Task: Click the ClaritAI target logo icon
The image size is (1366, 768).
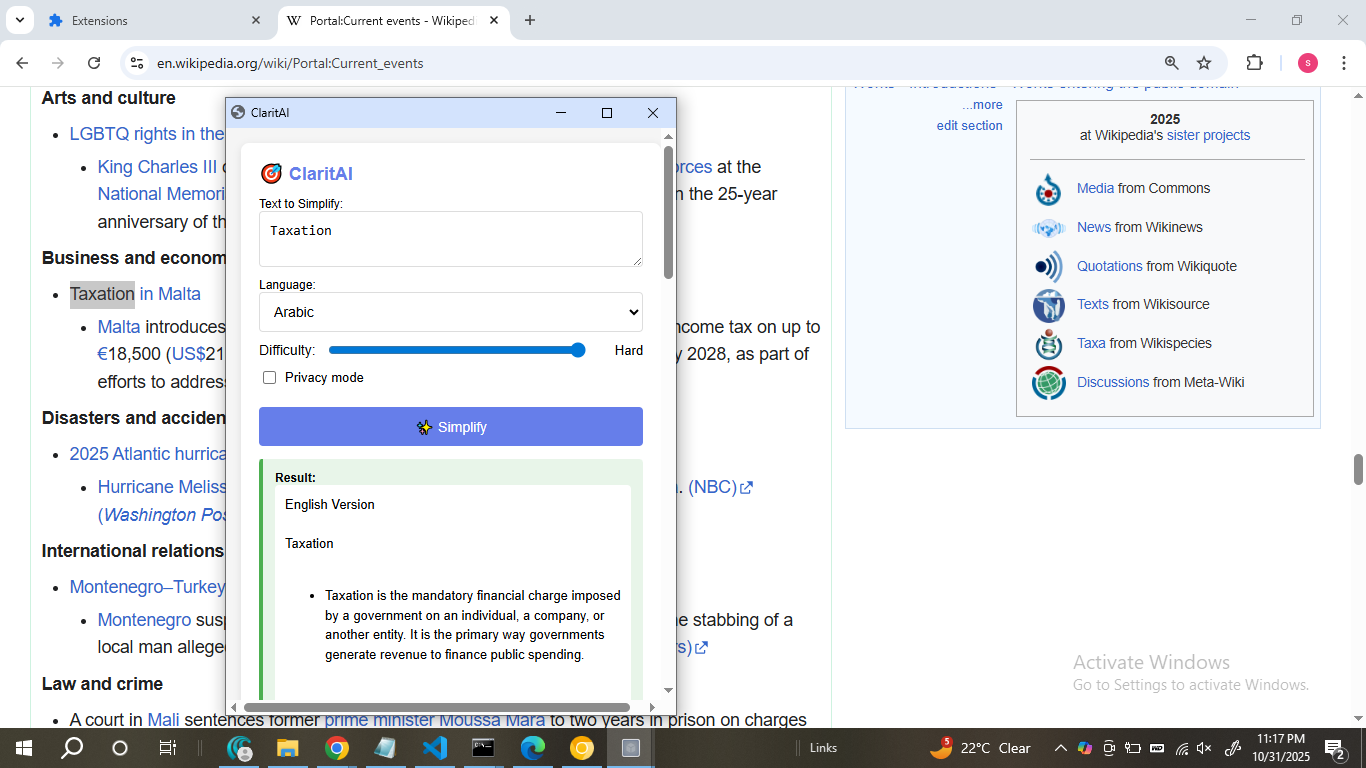Action: tap(271, 174)
